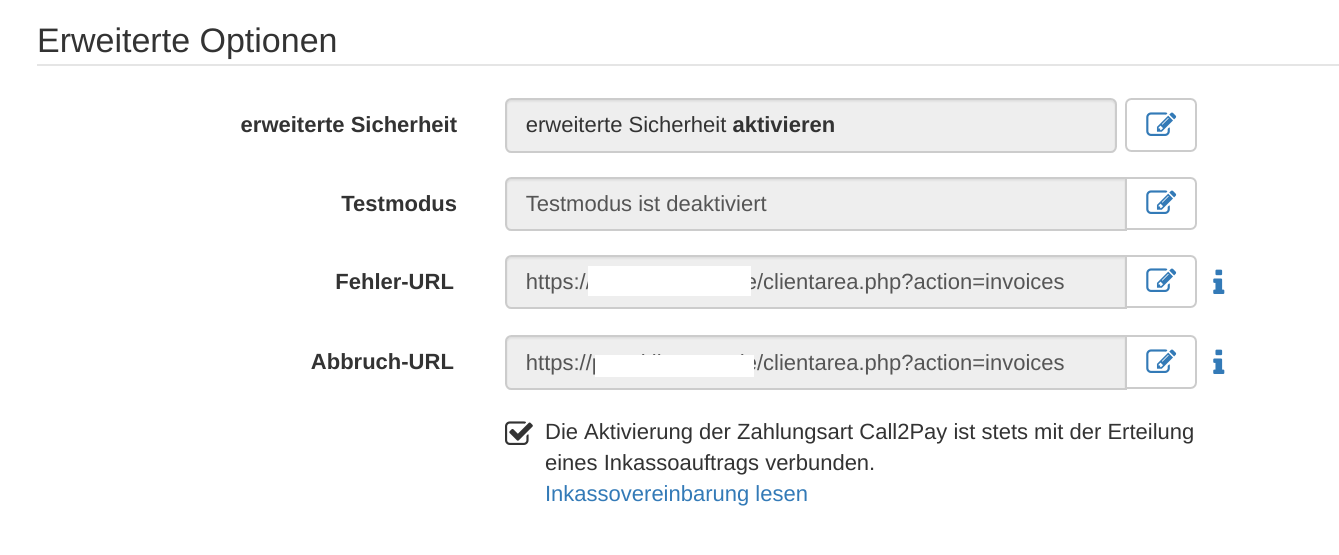Click the 'Erweiterte Optionen' section heading
The width and height of the screenshot is (1339, 555).
187,41
